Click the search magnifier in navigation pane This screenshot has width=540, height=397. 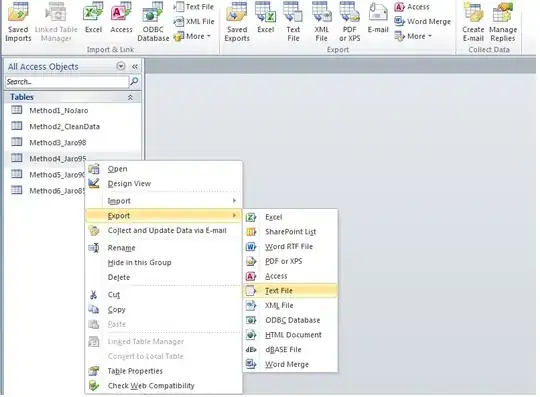(x=134, y=81)
